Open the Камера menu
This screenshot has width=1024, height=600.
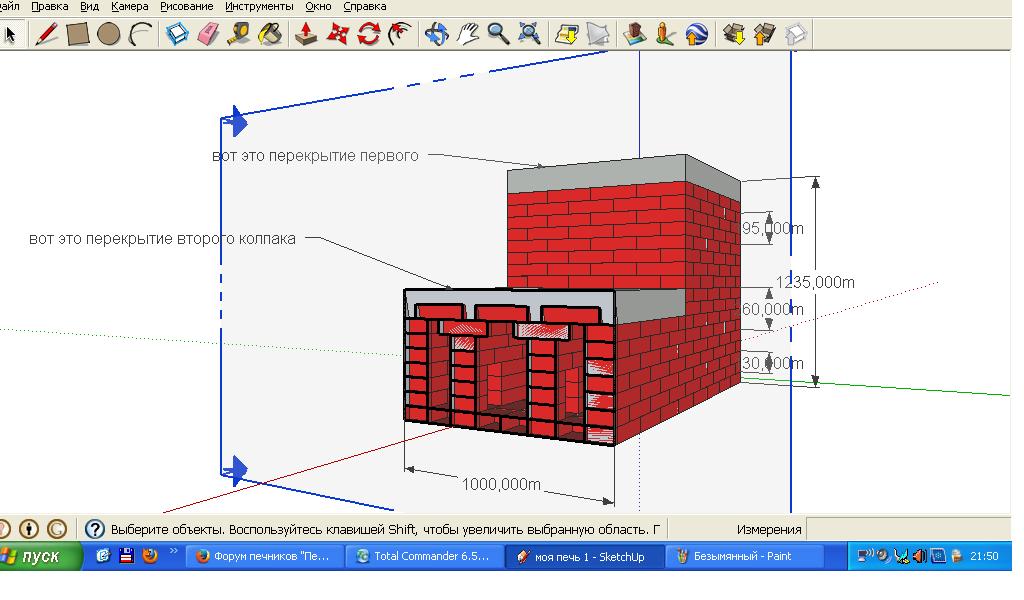click(130, 6)
